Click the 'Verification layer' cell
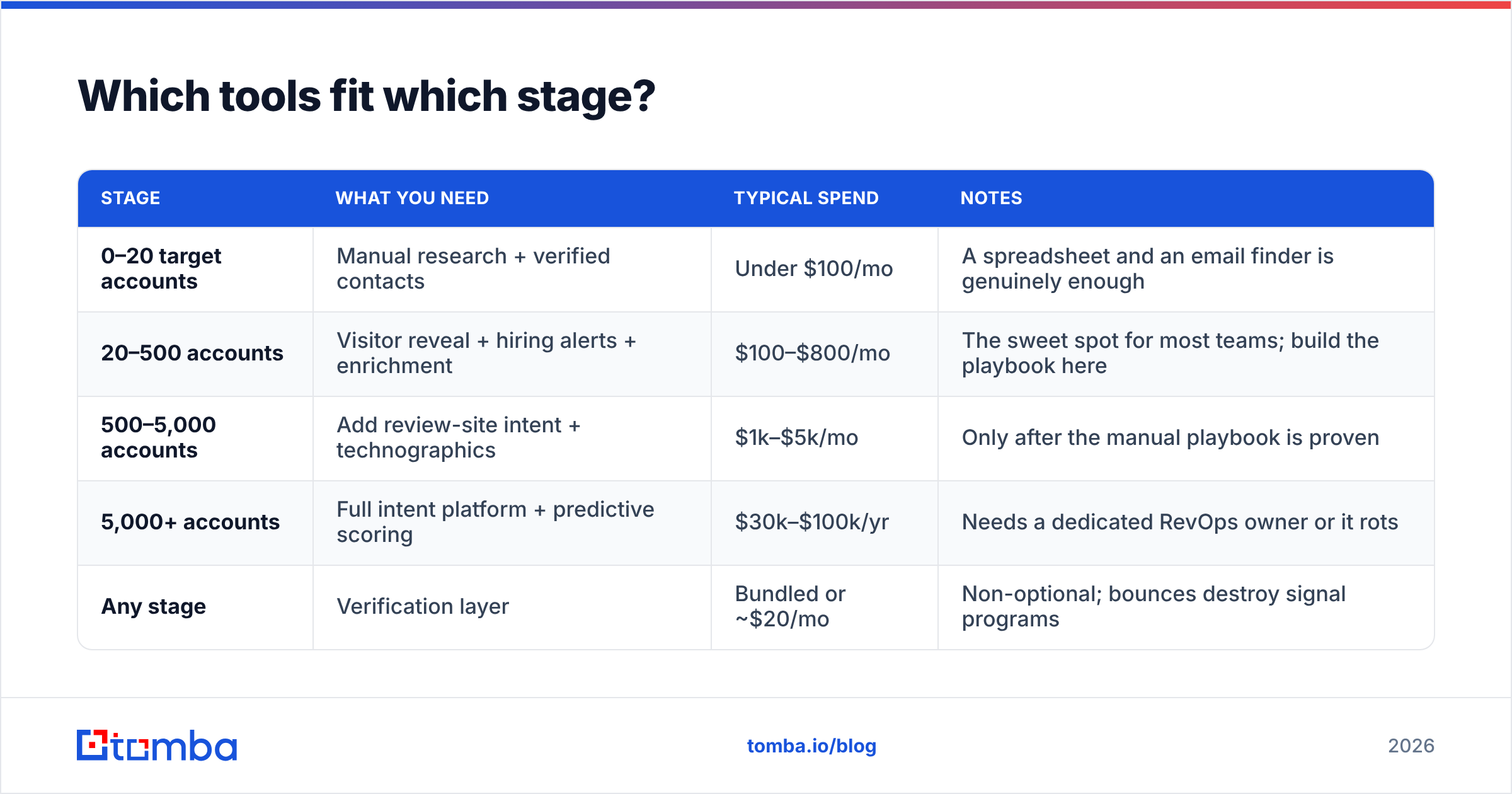The width and height of the screenshot is (1512, 794). point(512,607)
